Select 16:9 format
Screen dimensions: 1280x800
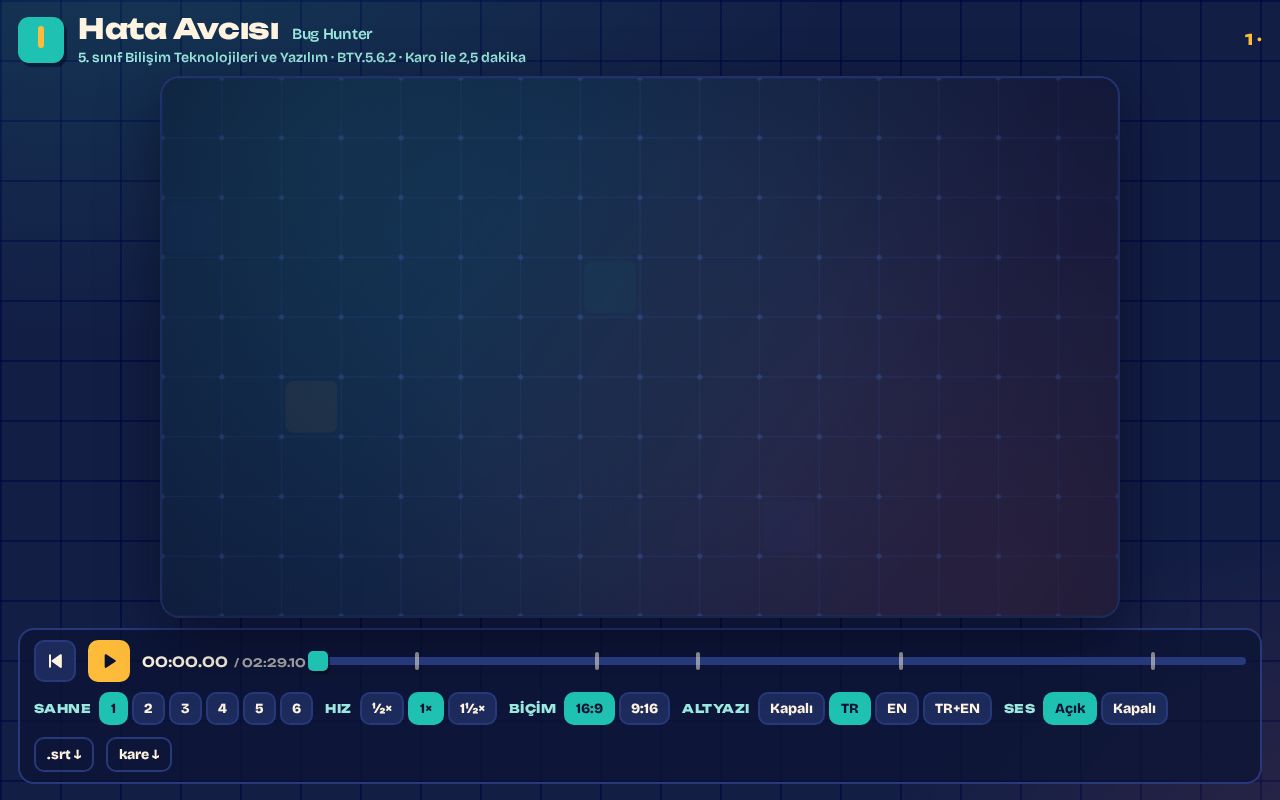click(589, 708)
